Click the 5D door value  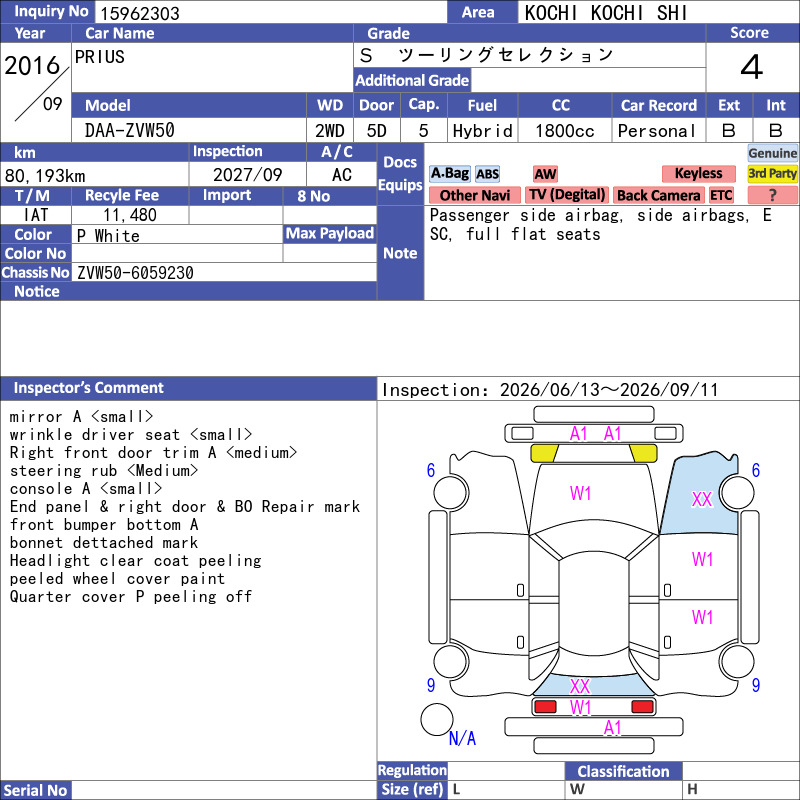coord(377,131)
